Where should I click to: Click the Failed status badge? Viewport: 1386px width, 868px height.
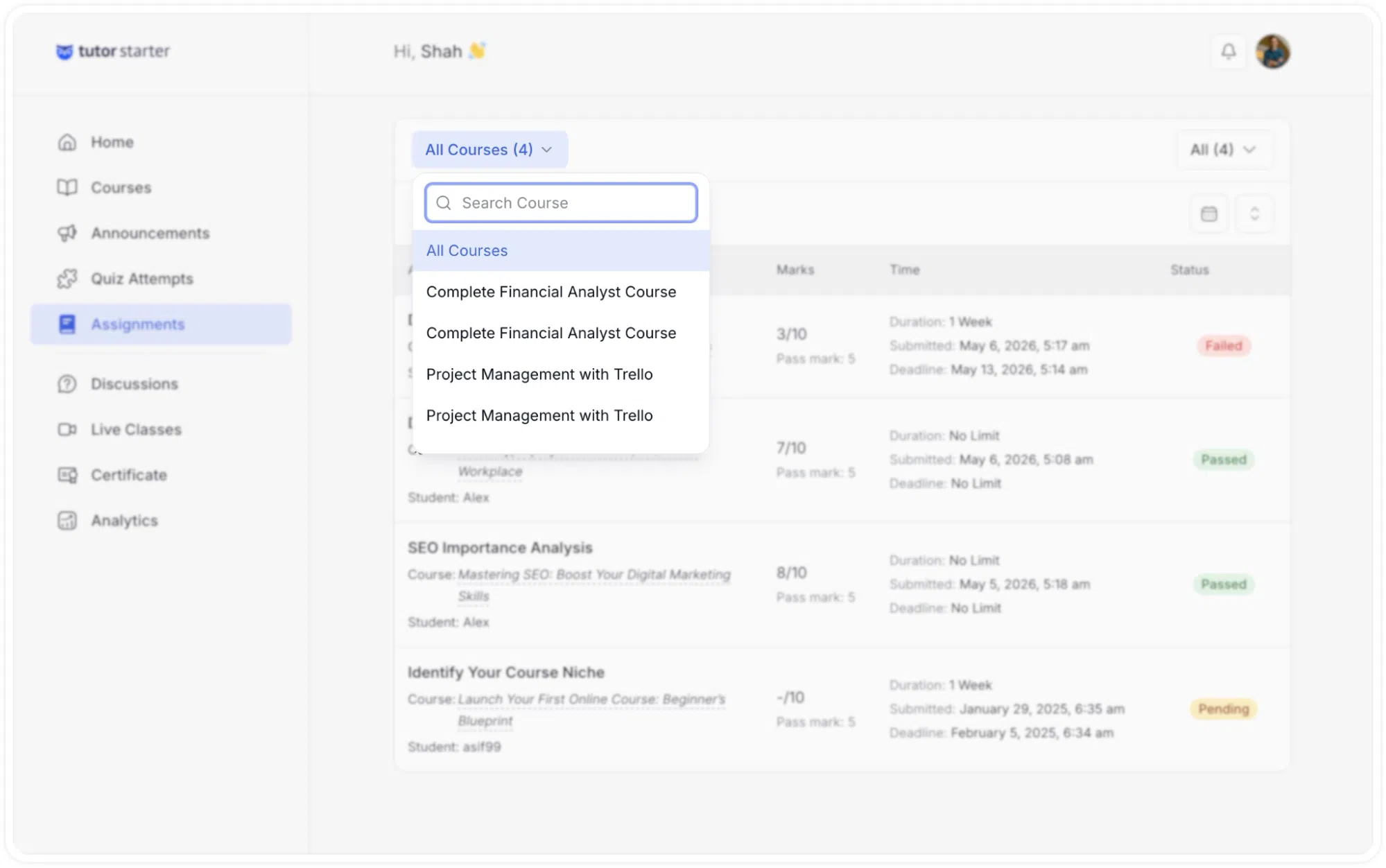click(x=1224, y=346)
